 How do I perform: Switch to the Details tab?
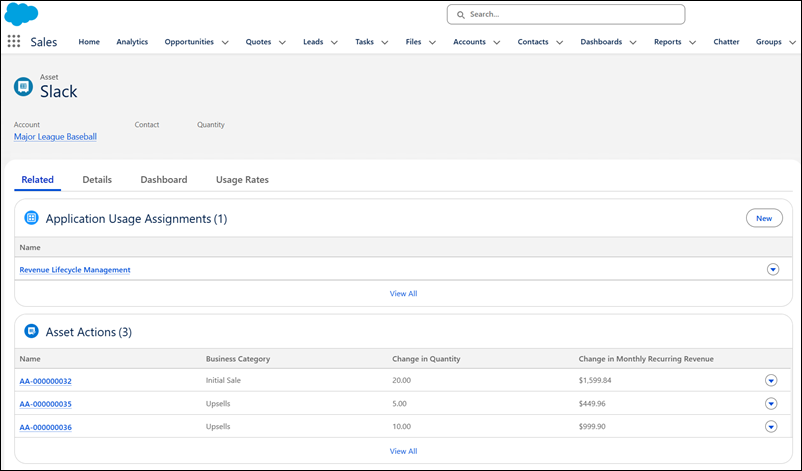[x=97, y=180]
